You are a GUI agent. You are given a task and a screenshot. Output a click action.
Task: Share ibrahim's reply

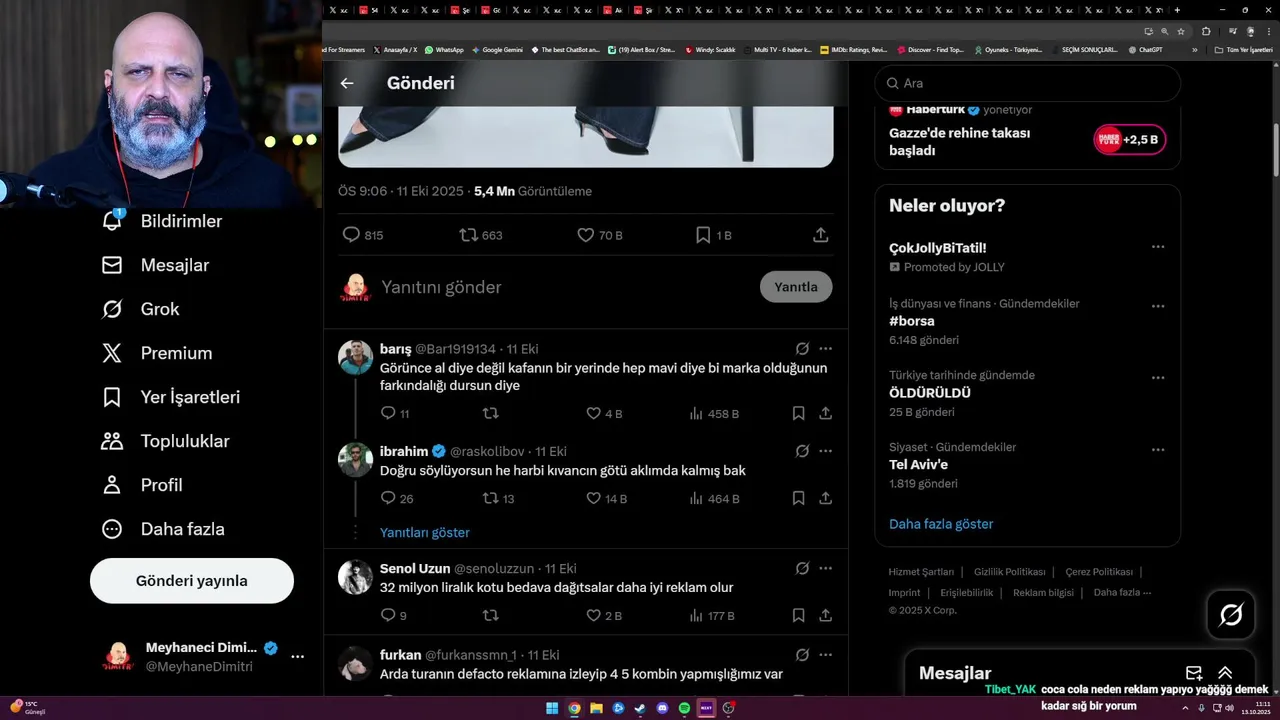[x=826, y=498]
